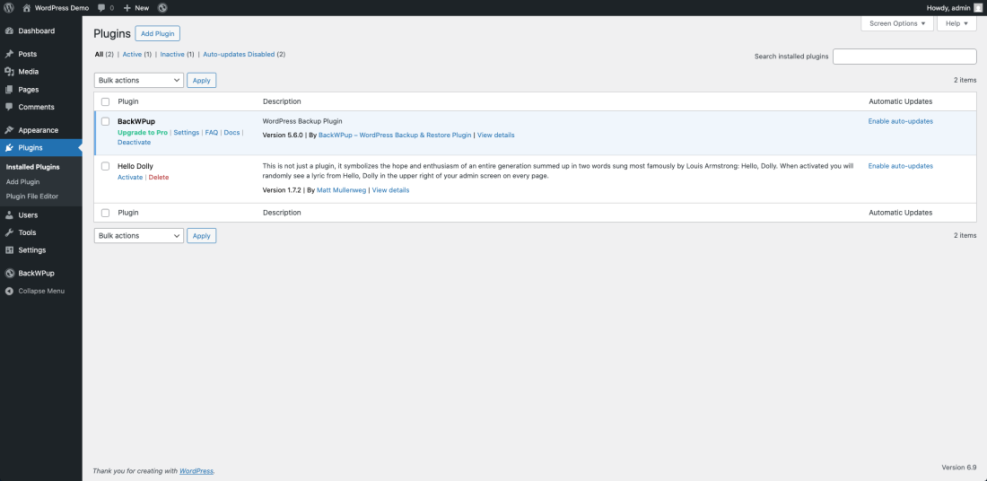This screenshot has height=481, width=987.
Task: Click Upgrade to Pro for BackWPup
Action: pos(142,133)
